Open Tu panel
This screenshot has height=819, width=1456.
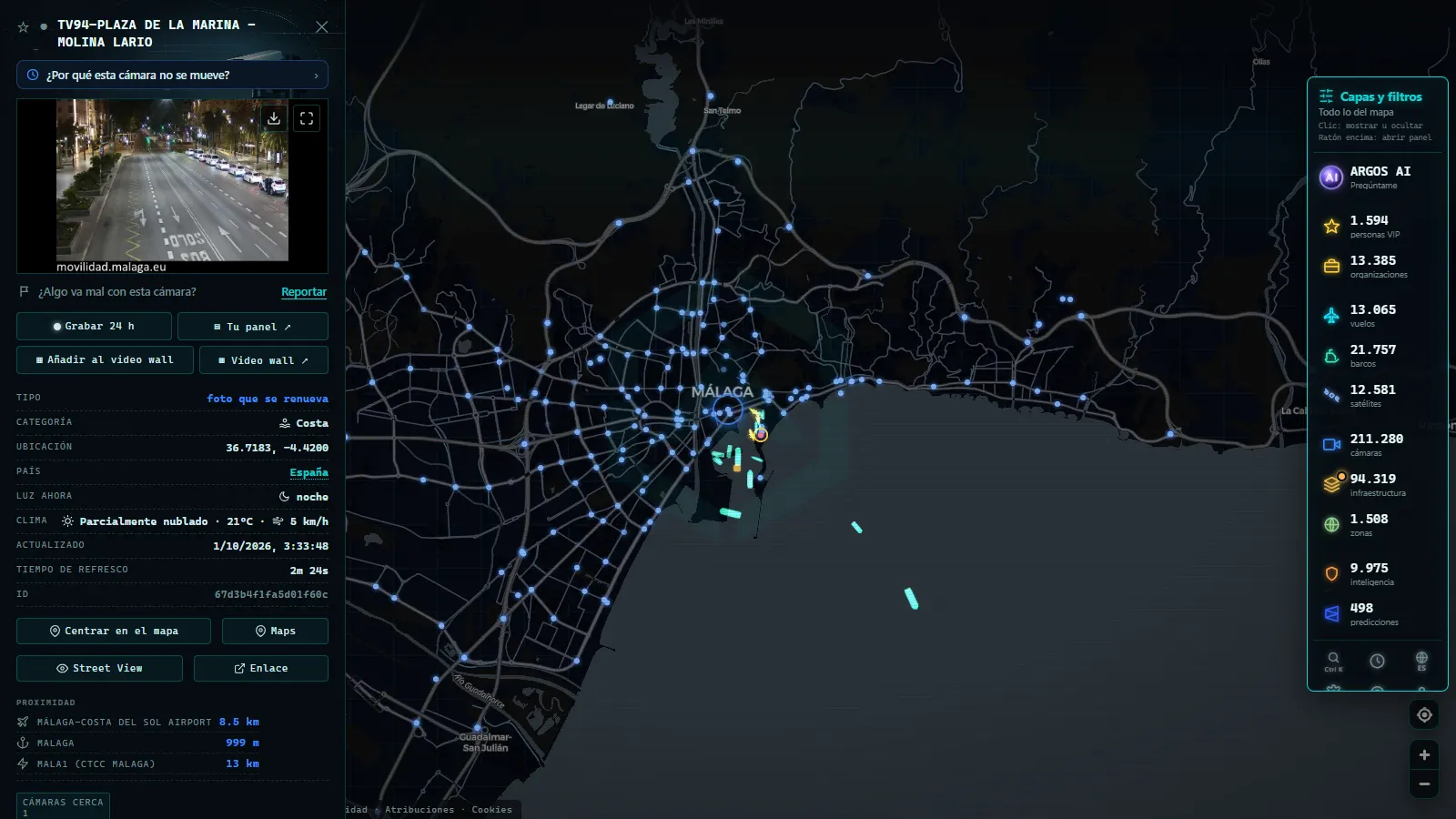[253, 326]
